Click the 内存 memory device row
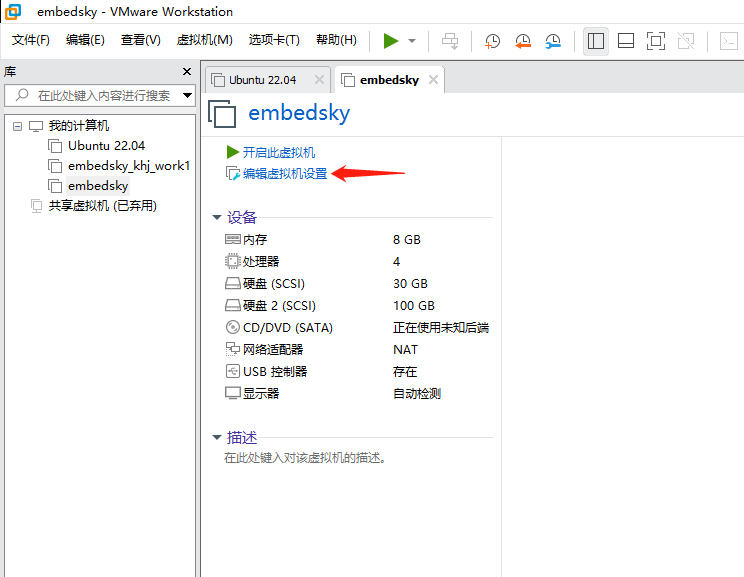The width and height of the screenshot is (744, 577). click(x=358, y=240)
